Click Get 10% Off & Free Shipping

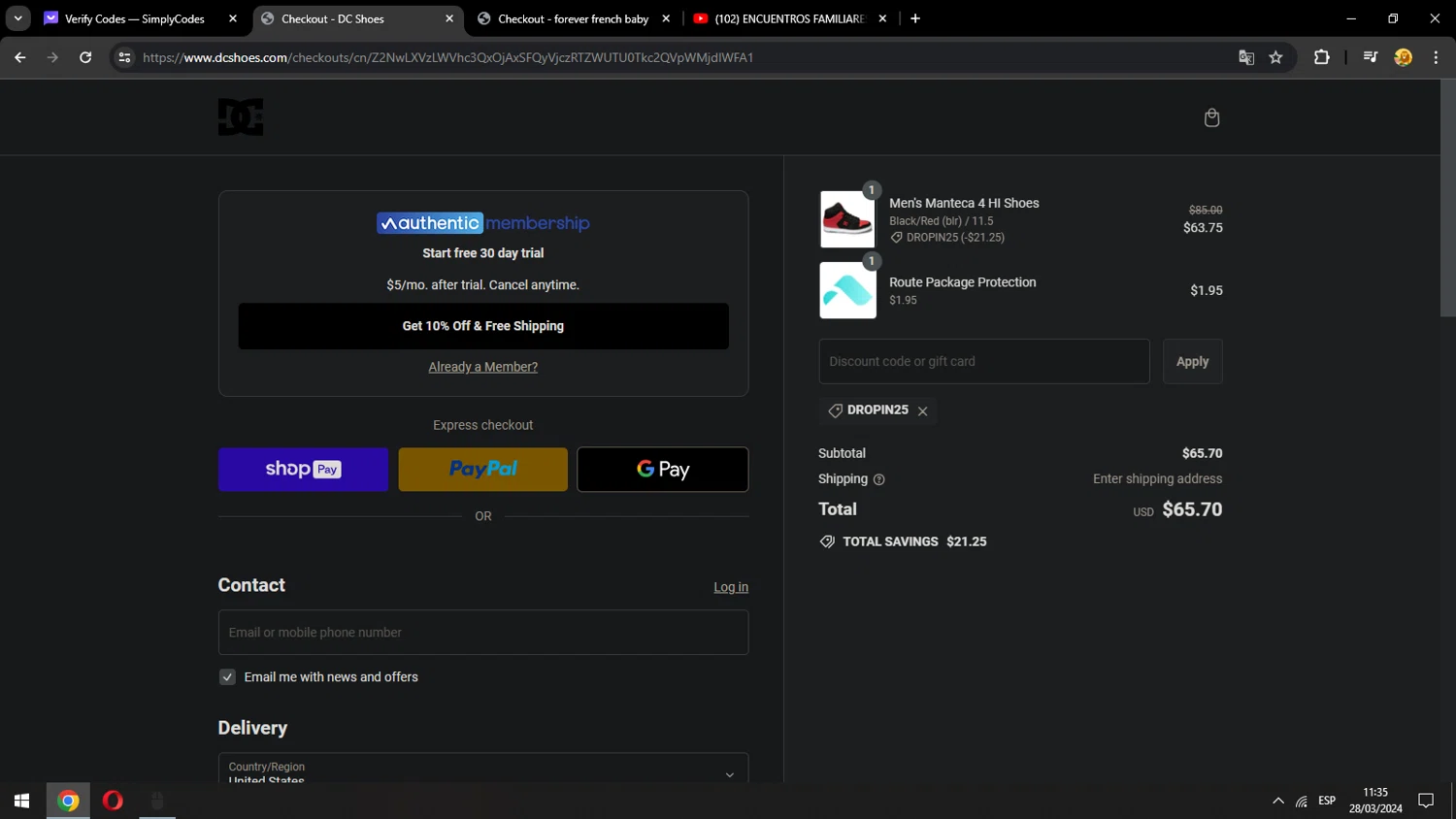click(x=483, y=326)
